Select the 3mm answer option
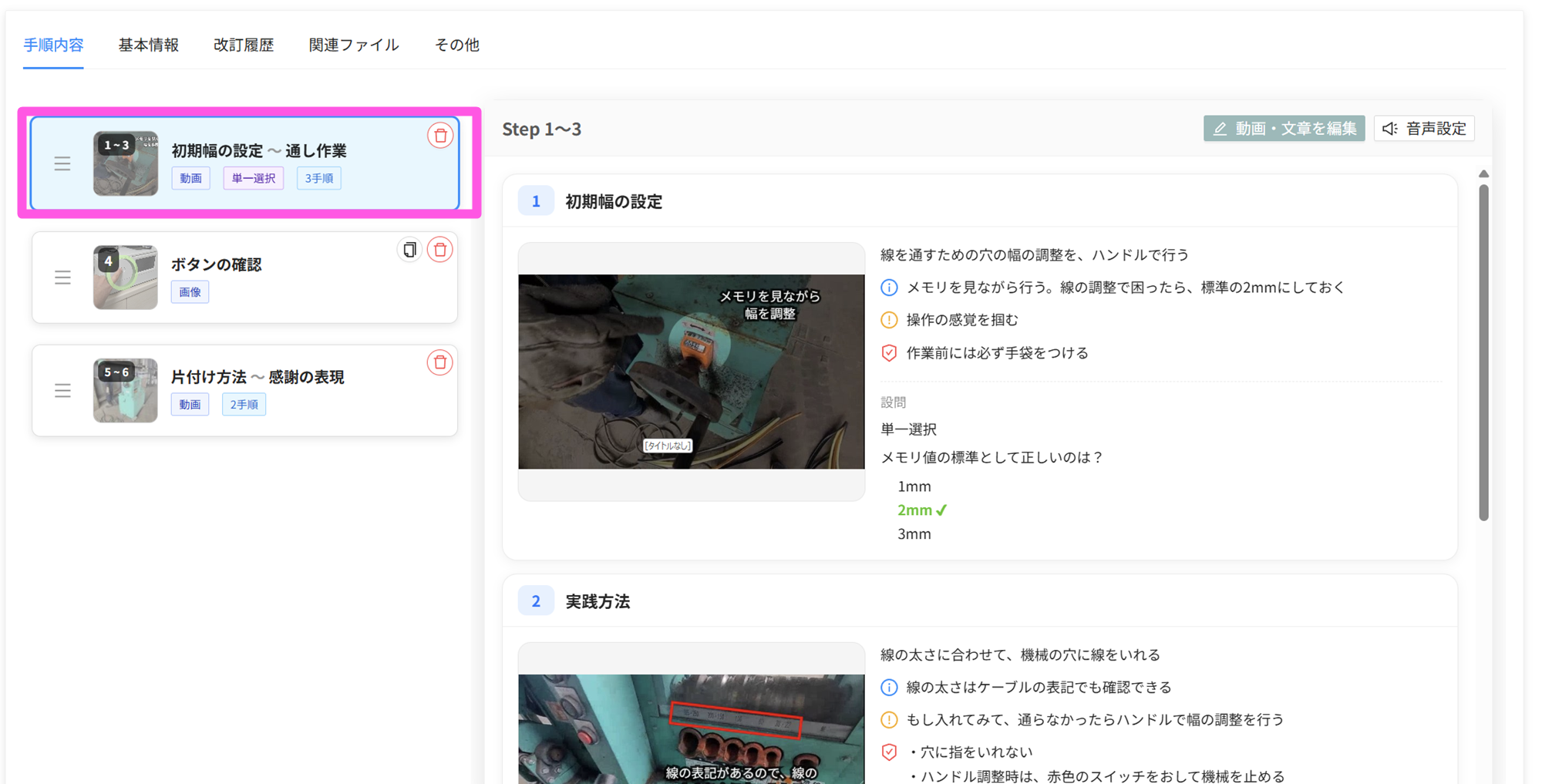This screenshot has width=1542, height=784. point(914,534)
